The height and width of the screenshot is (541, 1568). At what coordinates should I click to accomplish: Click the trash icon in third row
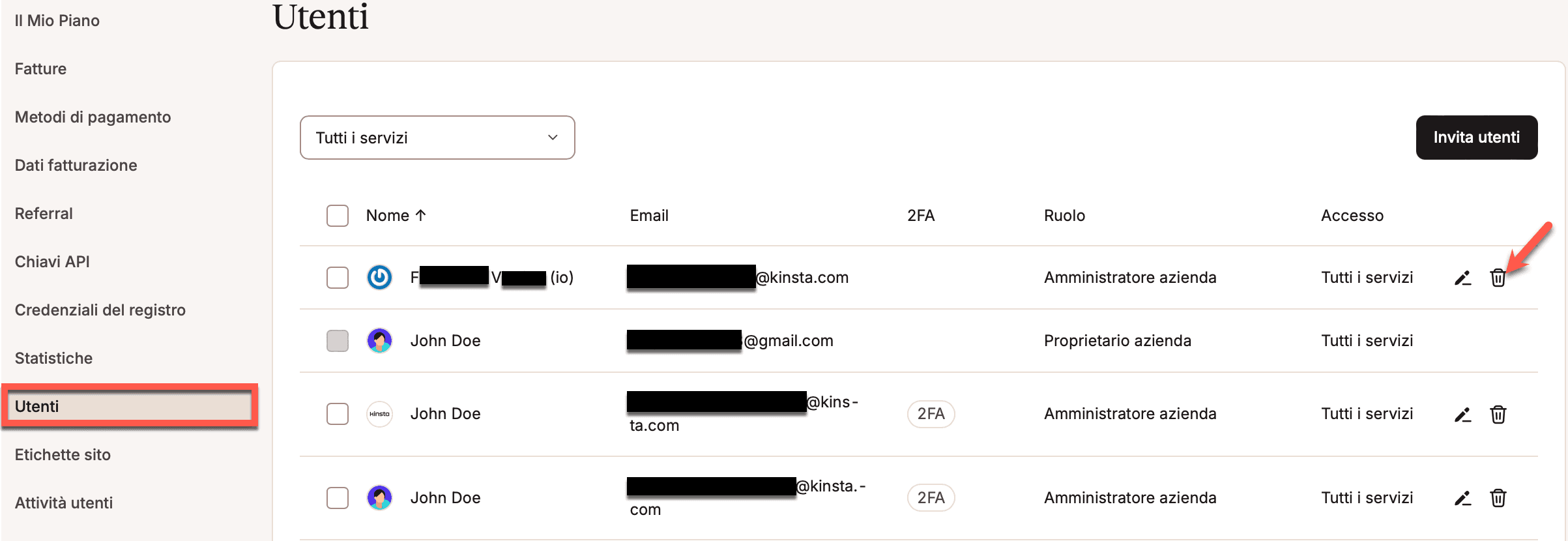pos(1498,414)
